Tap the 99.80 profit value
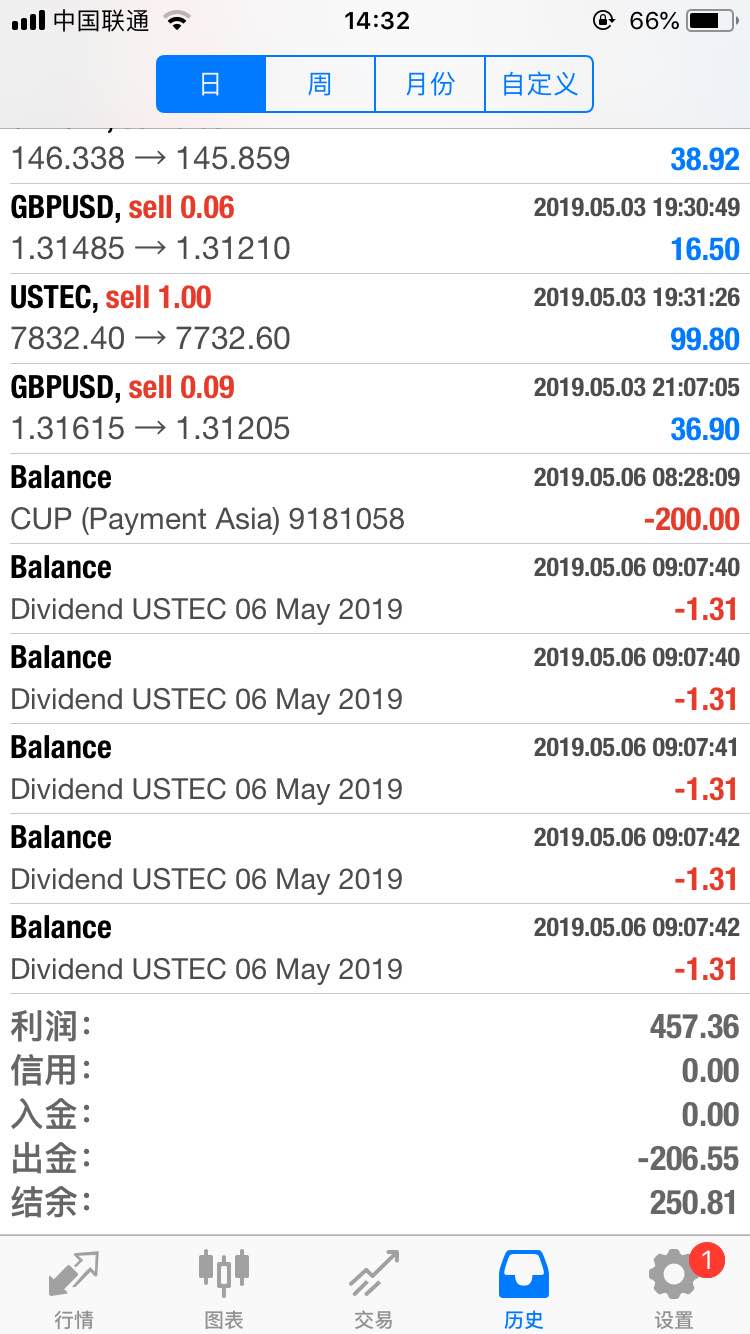 point(705,339)
